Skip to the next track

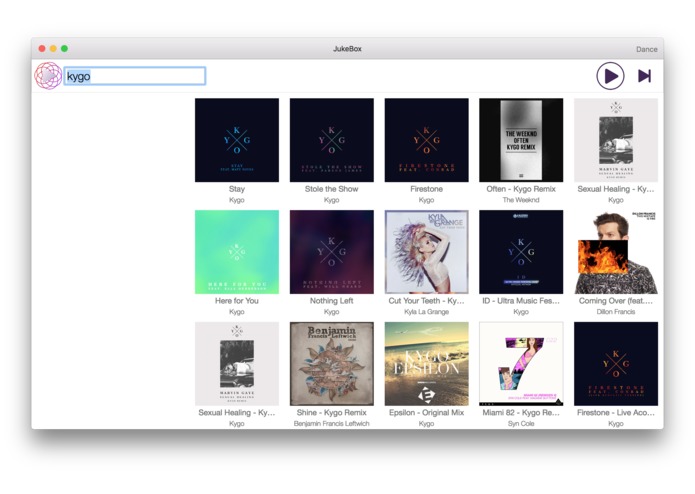point(644,76)
